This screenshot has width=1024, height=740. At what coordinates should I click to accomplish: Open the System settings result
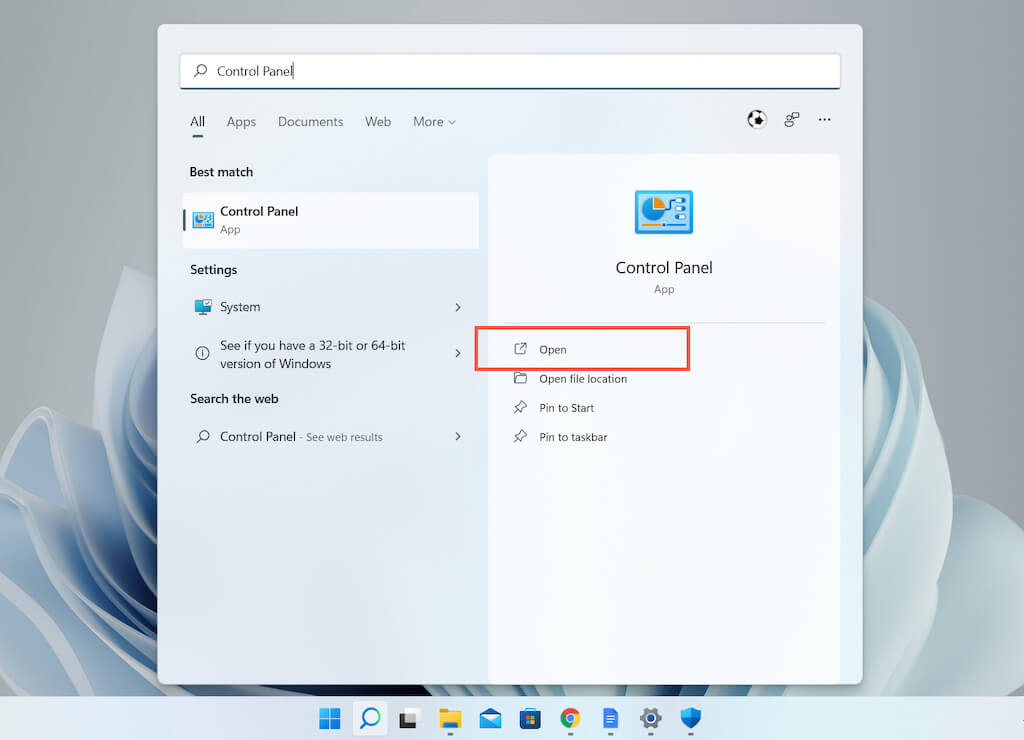(328, 307)
